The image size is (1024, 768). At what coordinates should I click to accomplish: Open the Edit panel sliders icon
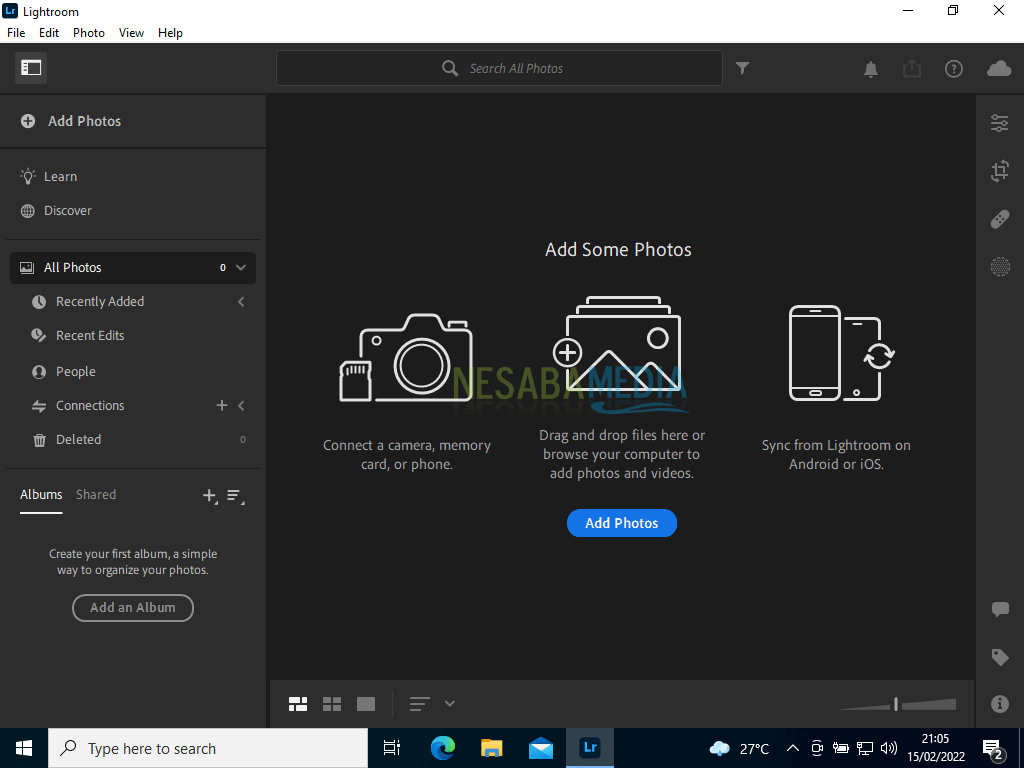(999, 123)
